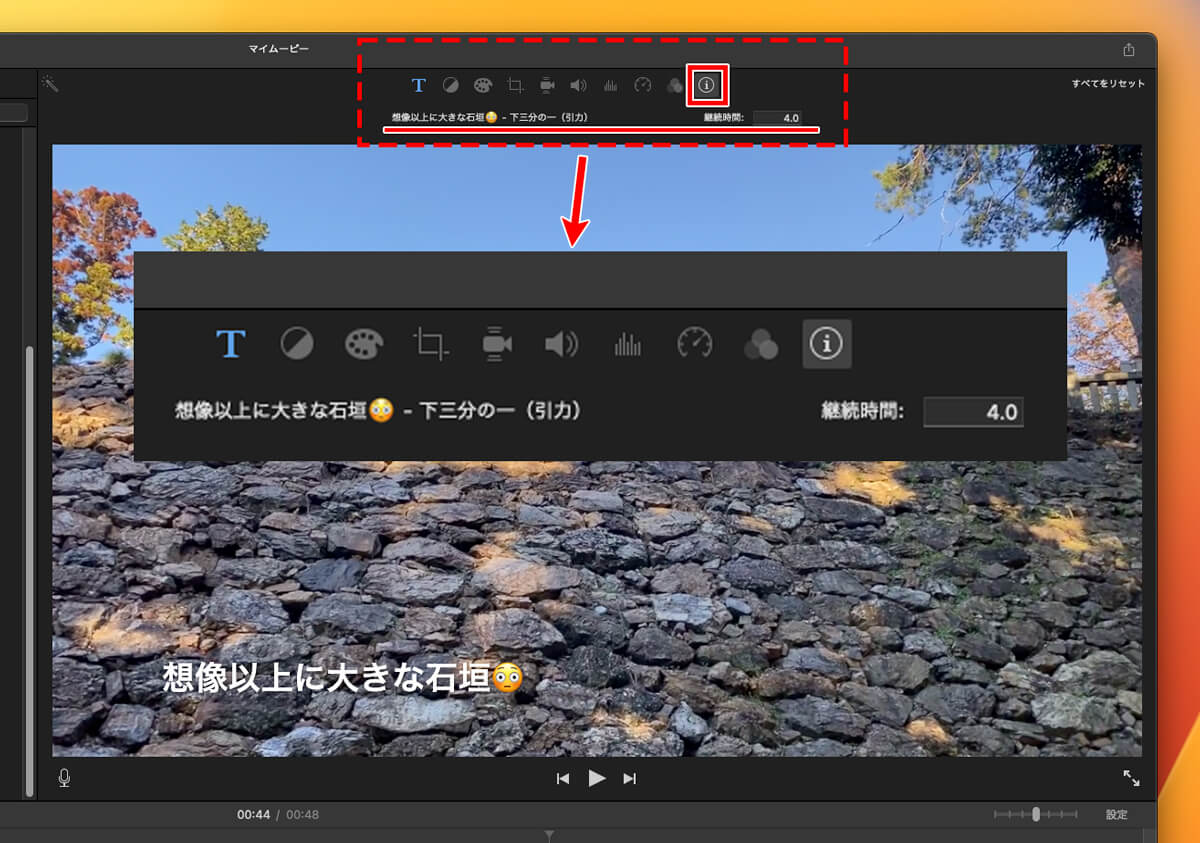Click the マイムービー window title

[279, 48]
